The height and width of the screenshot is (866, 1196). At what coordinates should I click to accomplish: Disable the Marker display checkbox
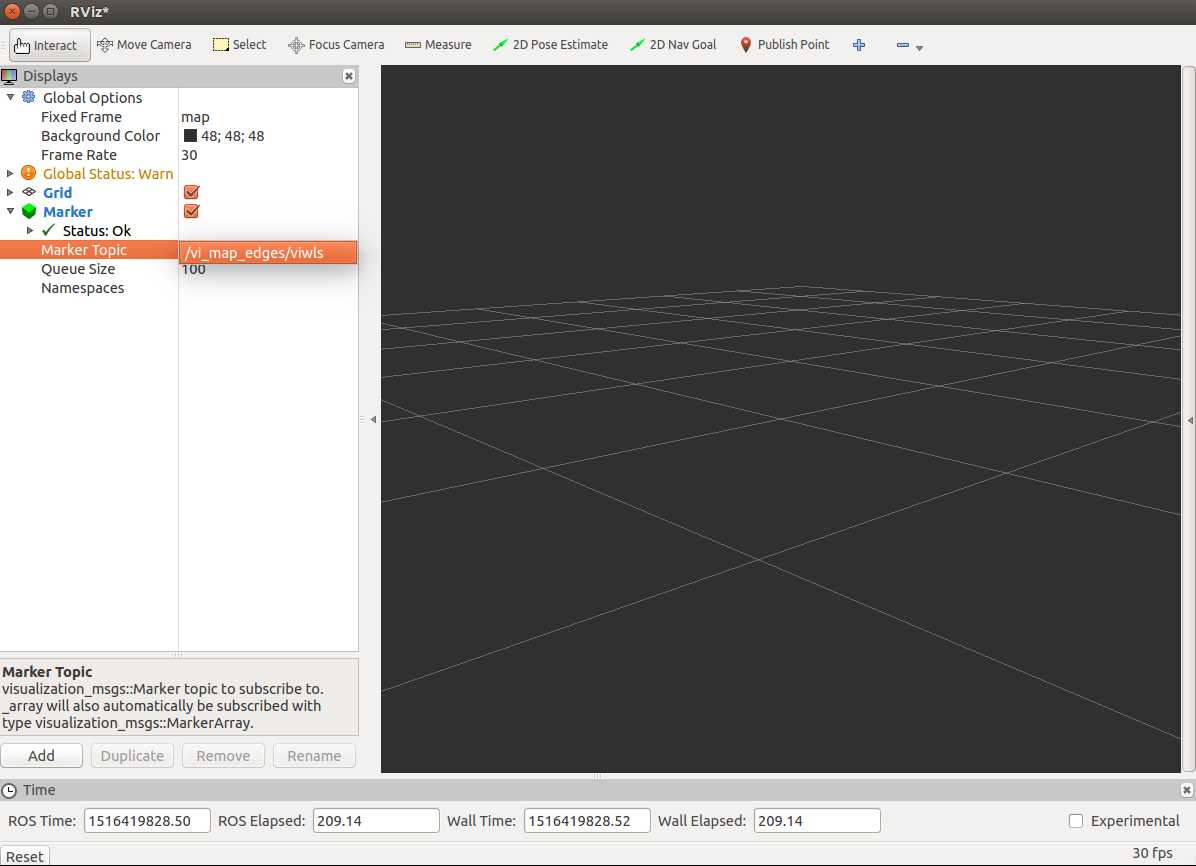(191, 211)
